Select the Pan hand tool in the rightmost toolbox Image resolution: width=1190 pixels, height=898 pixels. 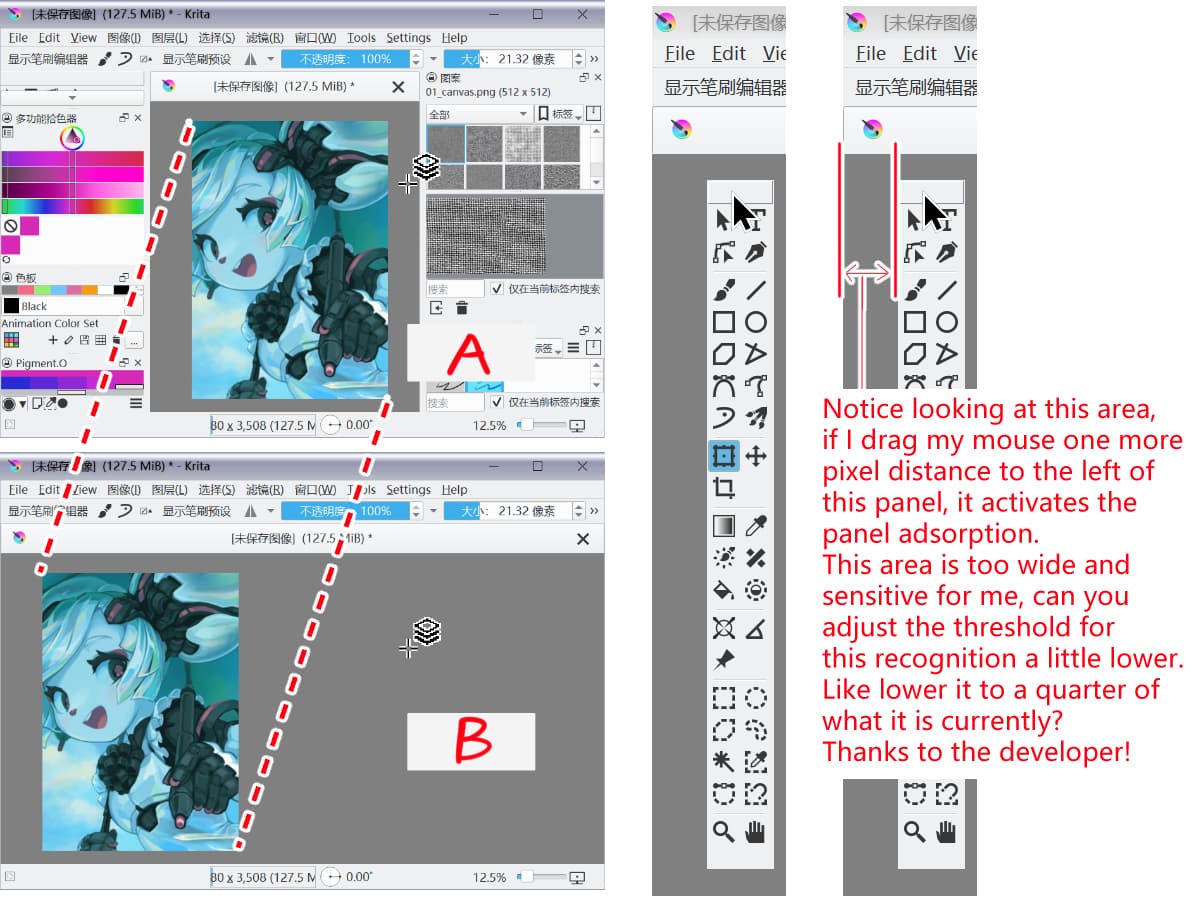[946, 832]
